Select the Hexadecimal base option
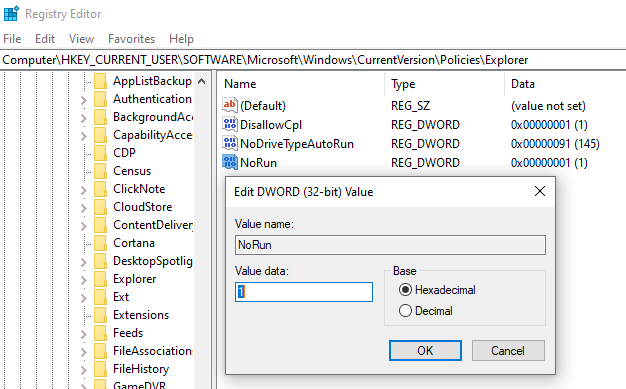Viewport: 626px width, 389px height. (x=405, y=290)
